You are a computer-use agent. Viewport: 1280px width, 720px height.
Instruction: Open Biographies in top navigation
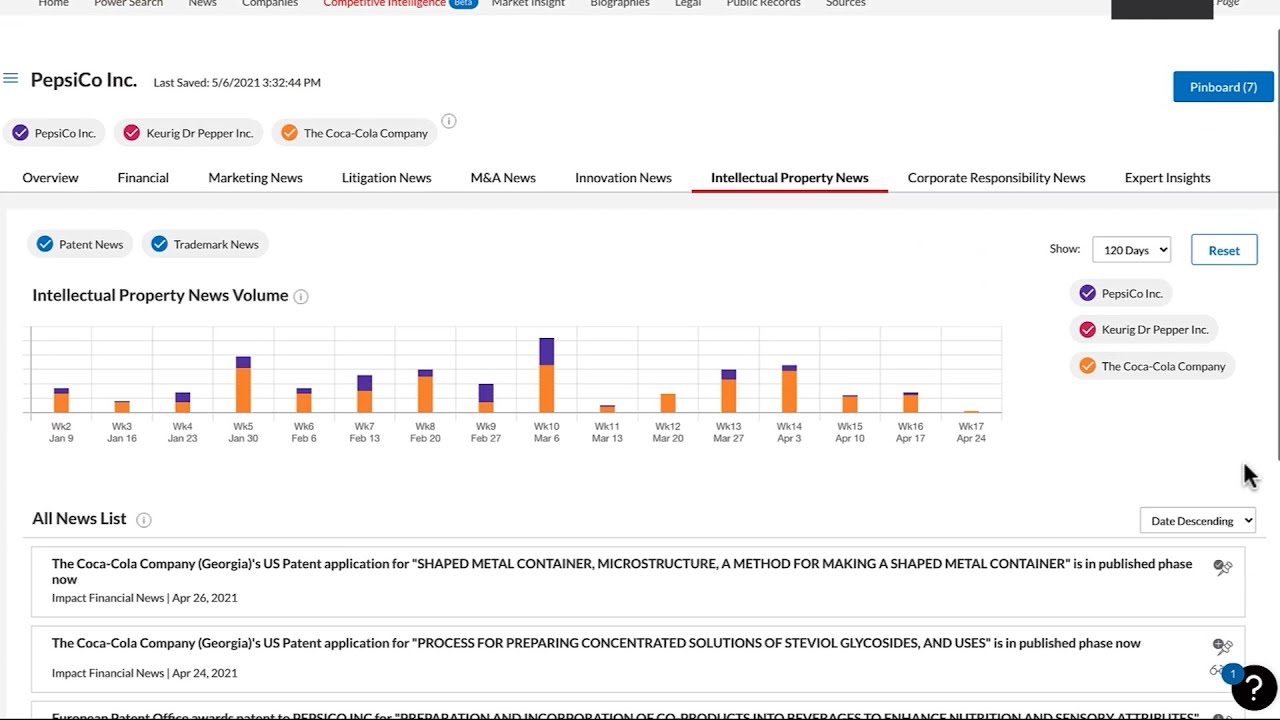point(620,4)
